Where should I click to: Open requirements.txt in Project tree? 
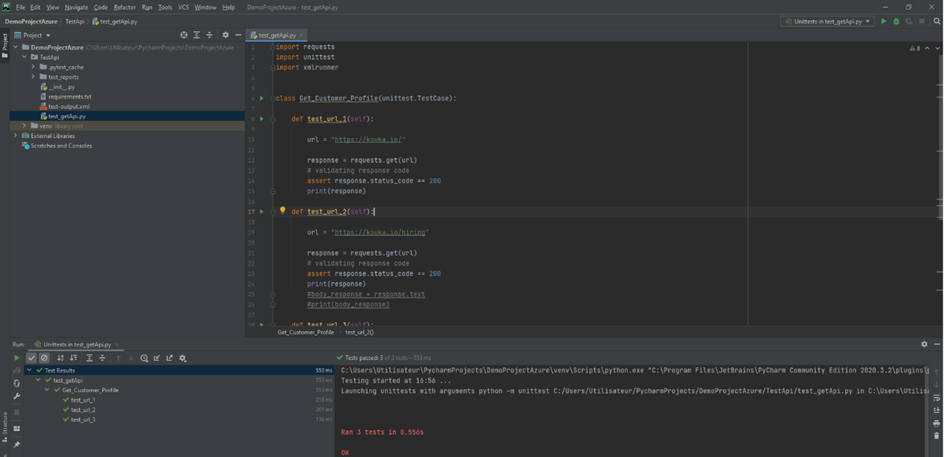coord(70,96)
